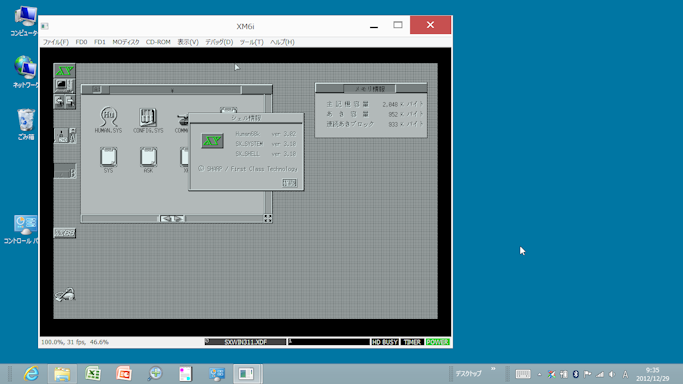The width and height of the screenshot is (683, 384).
Task: Click the trash can icon on SX-Window desktop
Action: coord(65,295)
